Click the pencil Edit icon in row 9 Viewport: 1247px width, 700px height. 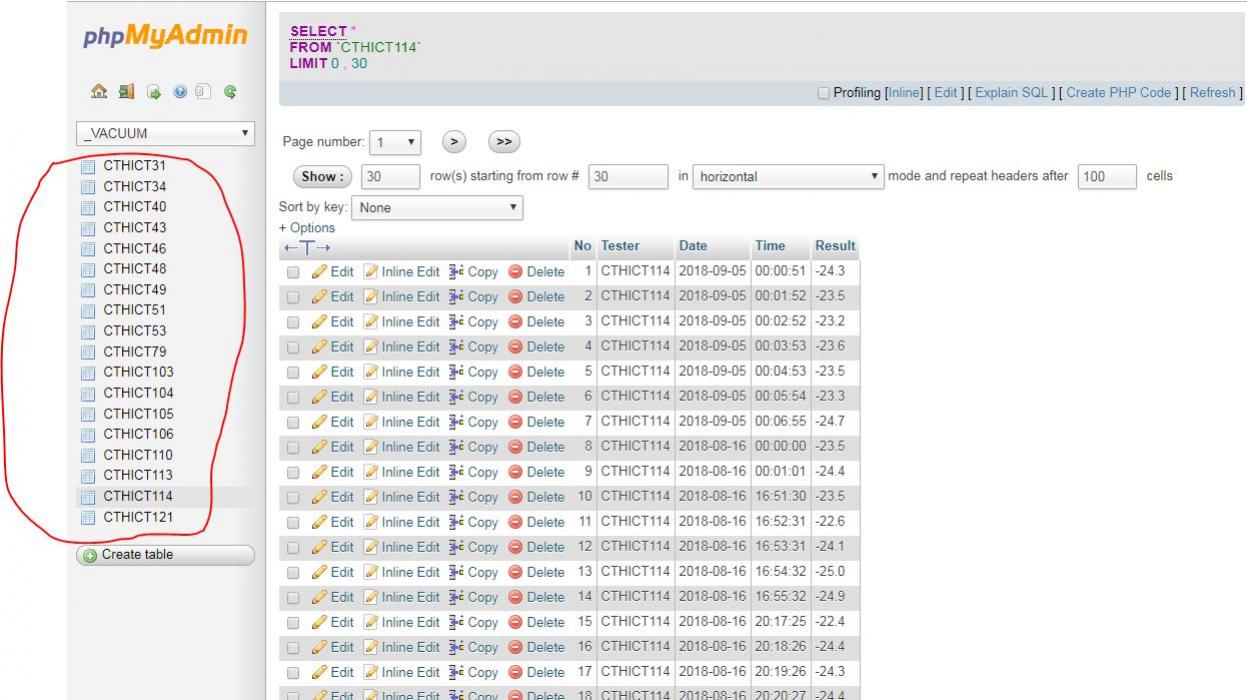click(x=319, y=471)
